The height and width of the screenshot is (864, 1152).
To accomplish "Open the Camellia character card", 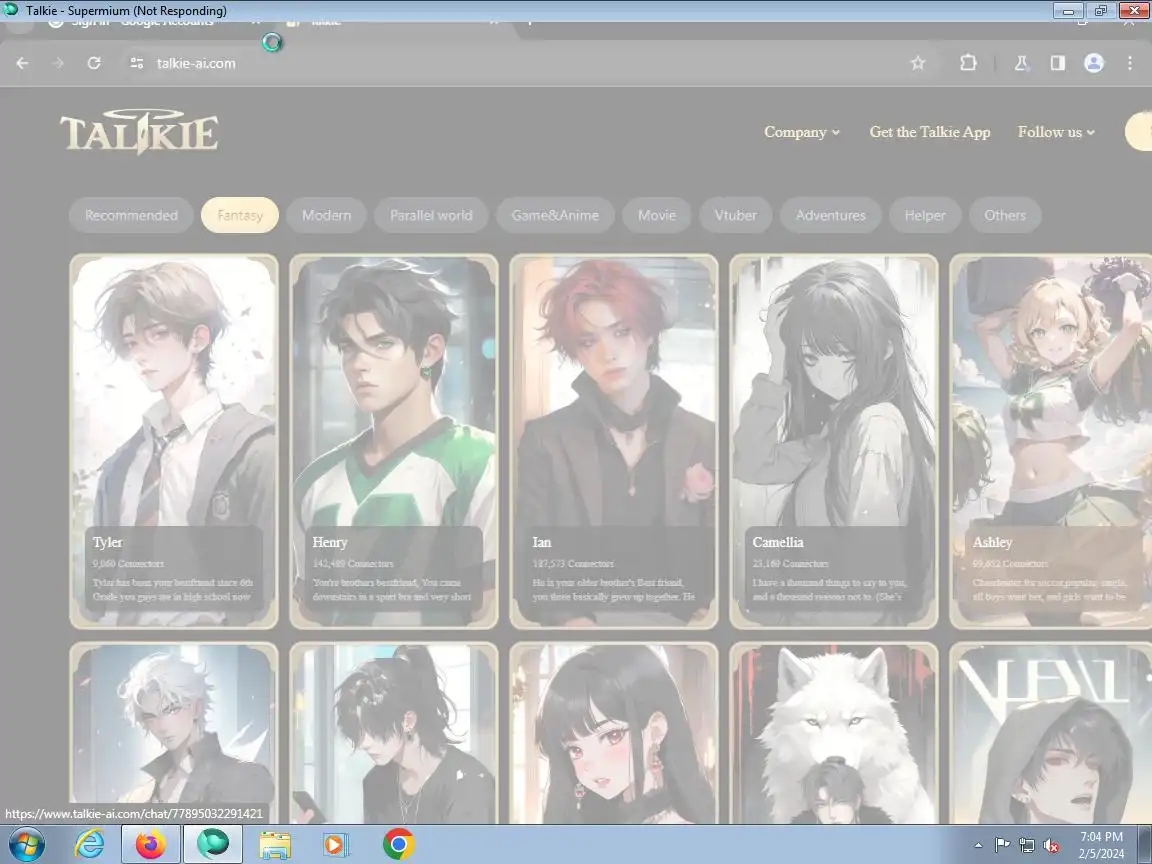I will (x=834, y=441).
